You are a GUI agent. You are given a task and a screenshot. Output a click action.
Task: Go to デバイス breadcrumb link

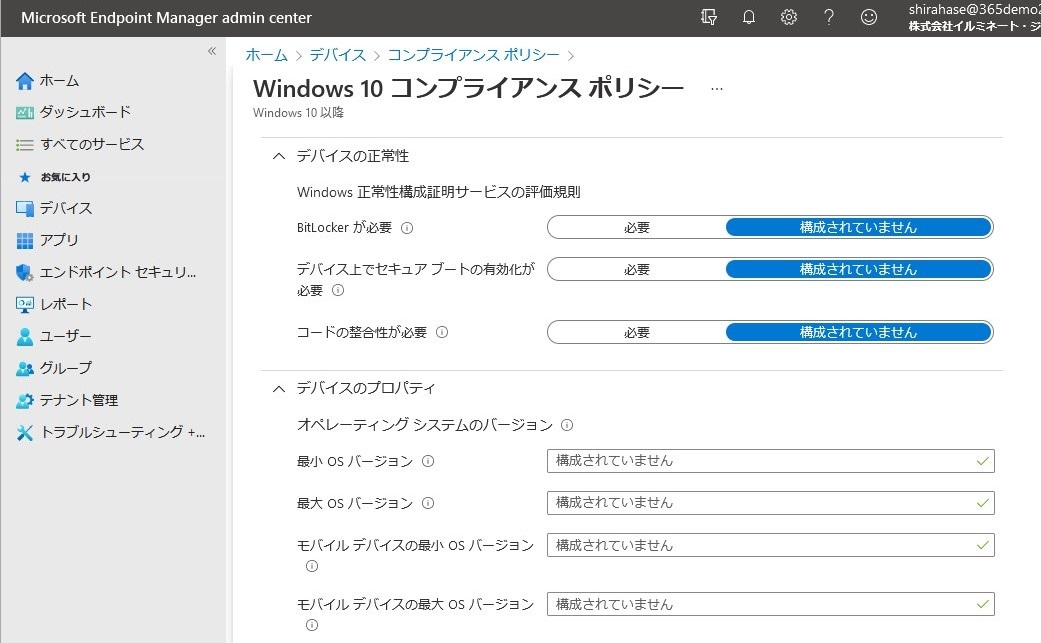(337, 55)
